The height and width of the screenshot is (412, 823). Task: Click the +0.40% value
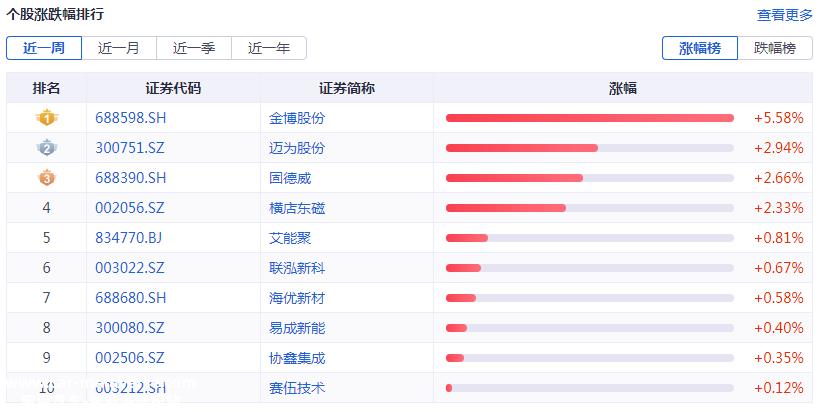779,328
